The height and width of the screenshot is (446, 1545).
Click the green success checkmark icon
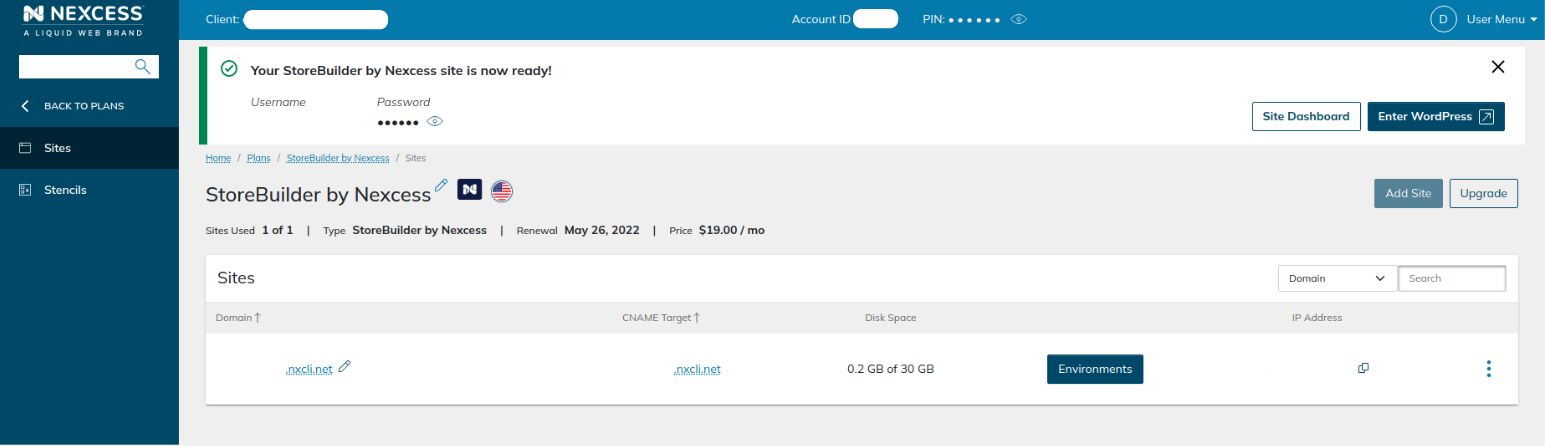pyautogui.click(x=229, y=69)
